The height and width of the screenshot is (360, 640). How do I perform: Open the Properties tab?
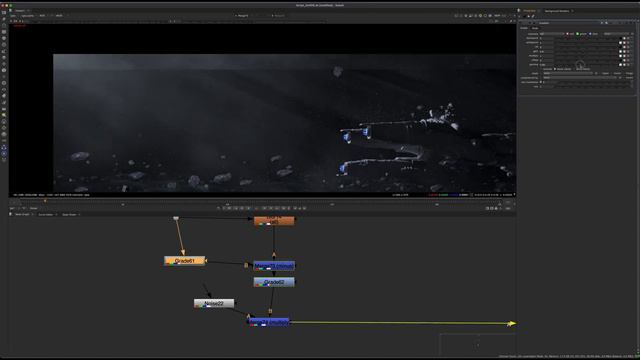click(x=529, y=11)
